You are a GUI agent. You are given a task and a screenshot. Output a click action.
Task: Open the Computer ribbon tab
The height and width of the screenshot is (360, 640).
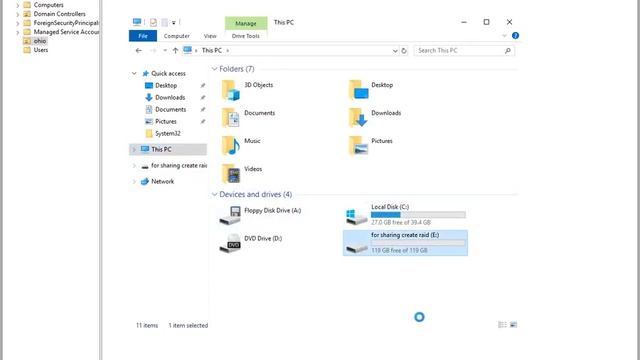[177, 36]
